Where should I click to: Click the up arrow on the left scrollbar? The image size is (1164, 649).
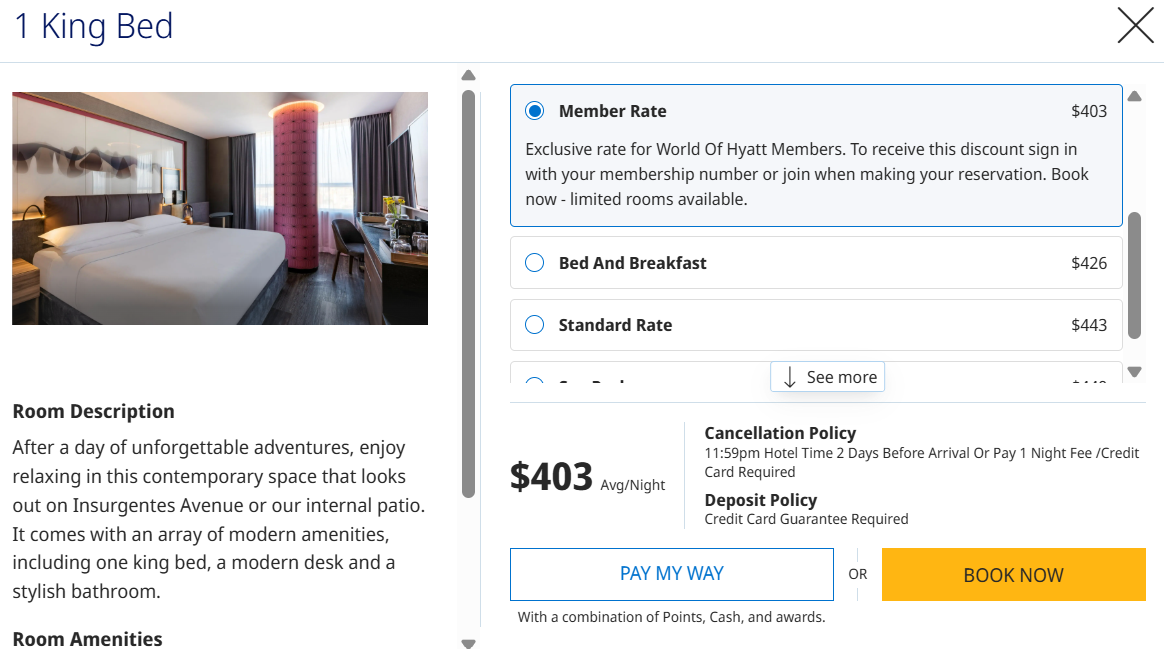pos(468,74)
